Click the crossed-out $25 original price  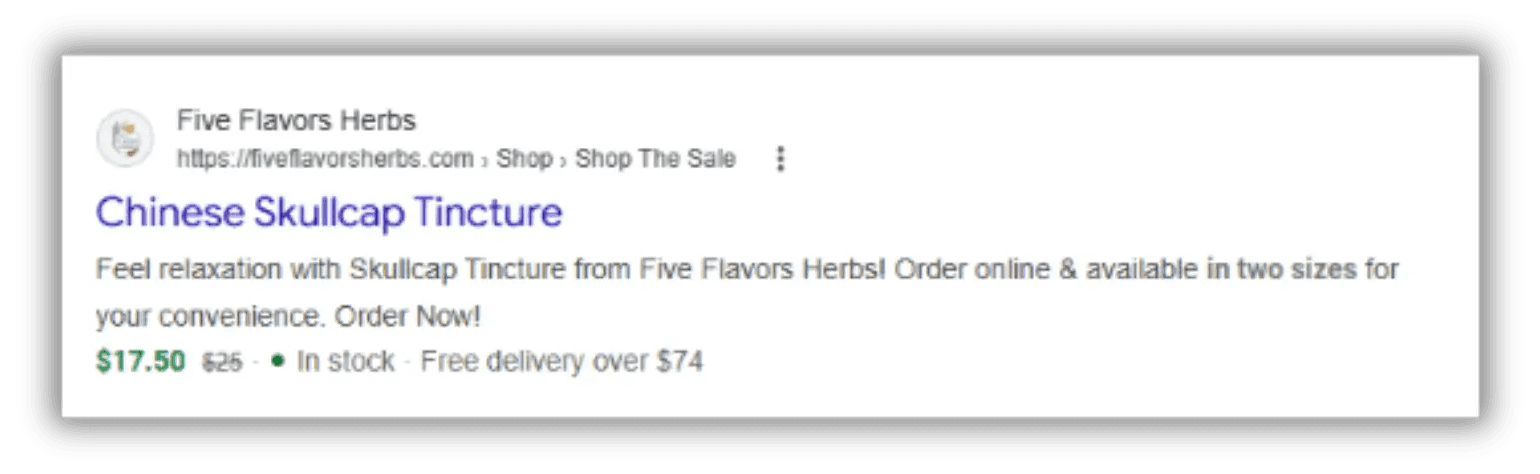coord(222,362)
